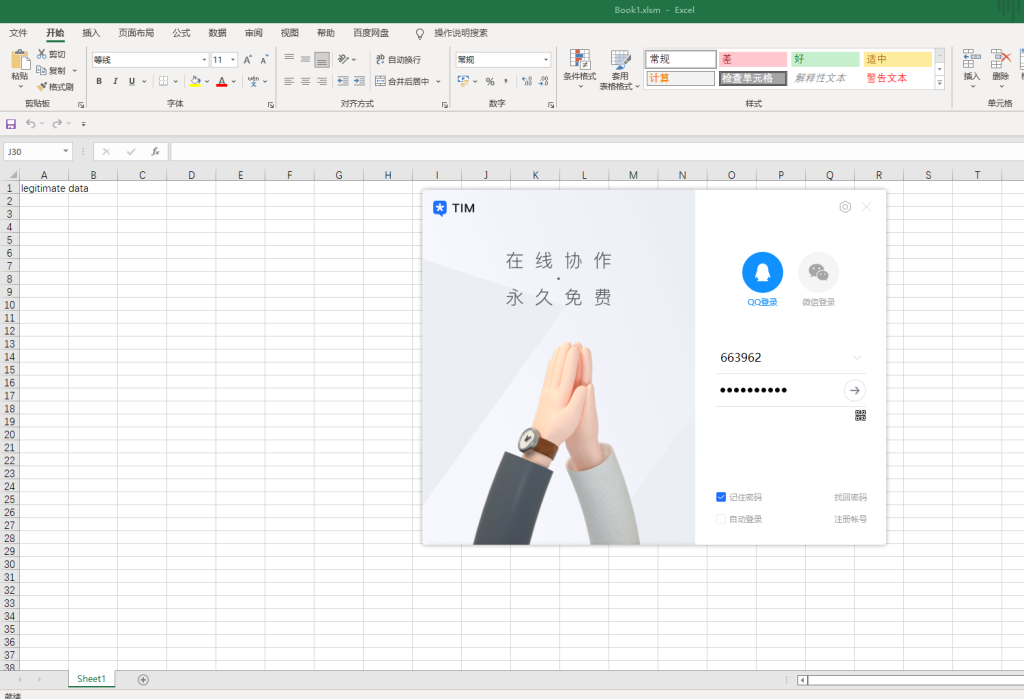Decrease indent in alignment group
Image resolution: width=1024 pixels, height=699 pixels.
click(x=343, y=81)
